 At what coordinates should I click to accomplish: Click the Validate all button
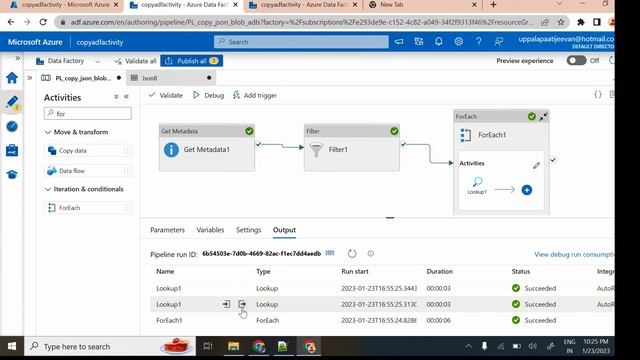(x=135, y=61)
